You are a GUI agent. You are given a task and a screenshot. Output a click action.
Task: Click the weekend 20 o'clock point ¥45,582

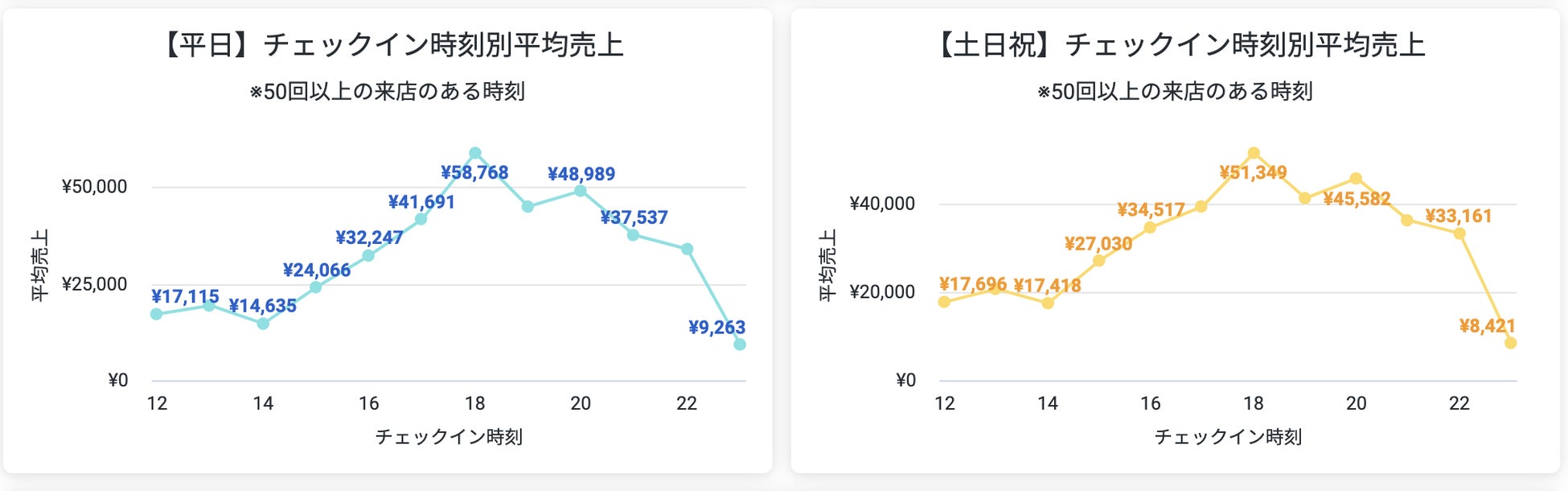[1357, 179]
